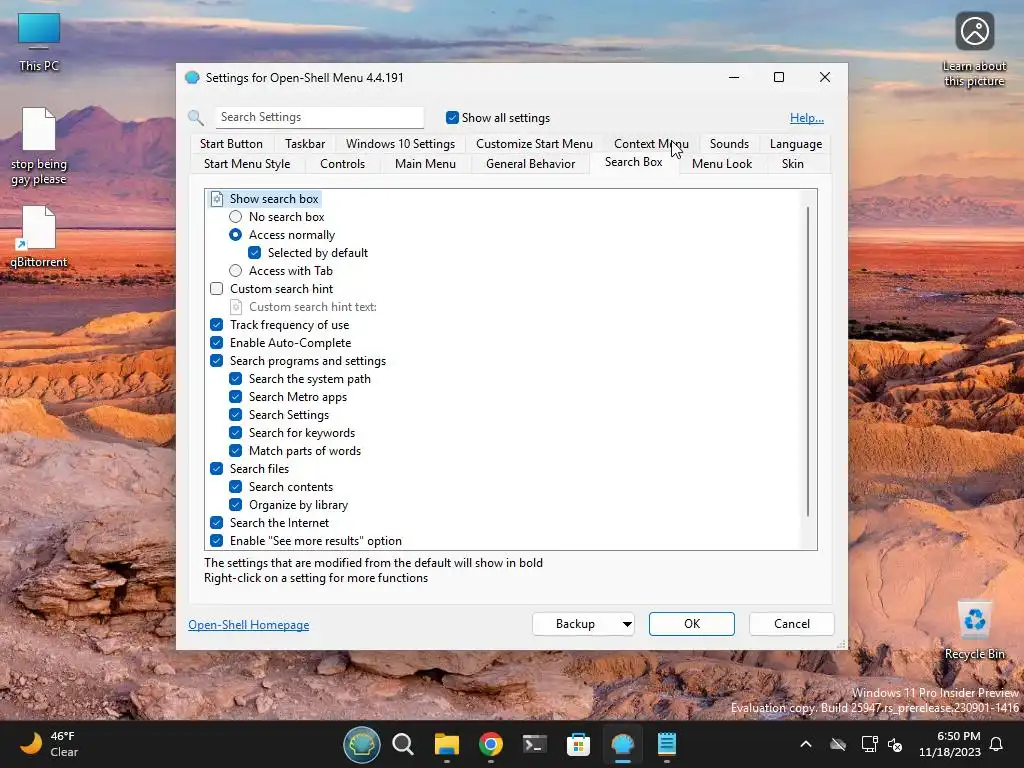Open the Sounds tab
Viewport: 1024px width, 768px height.
point(729,144)
